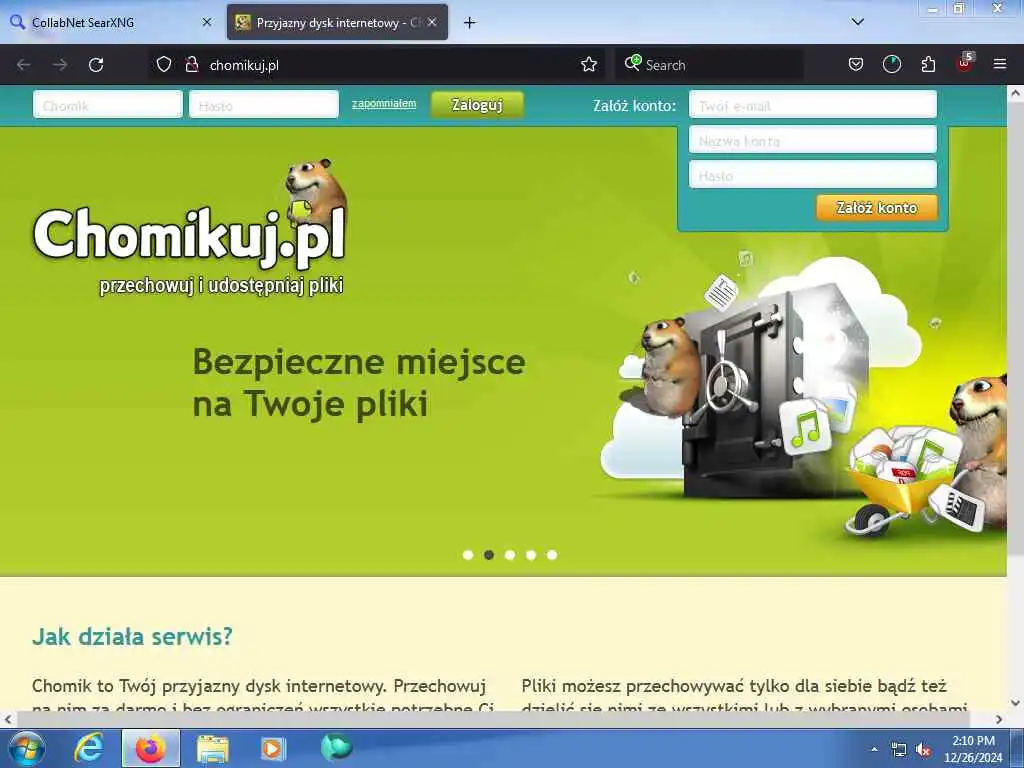Open the Extensions puzzle icon

click(x=928, y=65)
